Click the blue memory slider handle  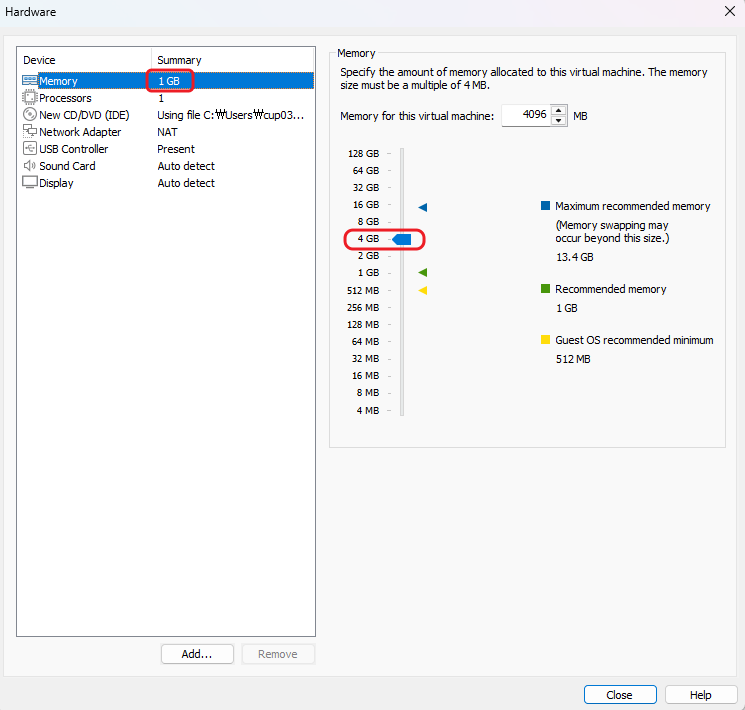click(402, 240)
